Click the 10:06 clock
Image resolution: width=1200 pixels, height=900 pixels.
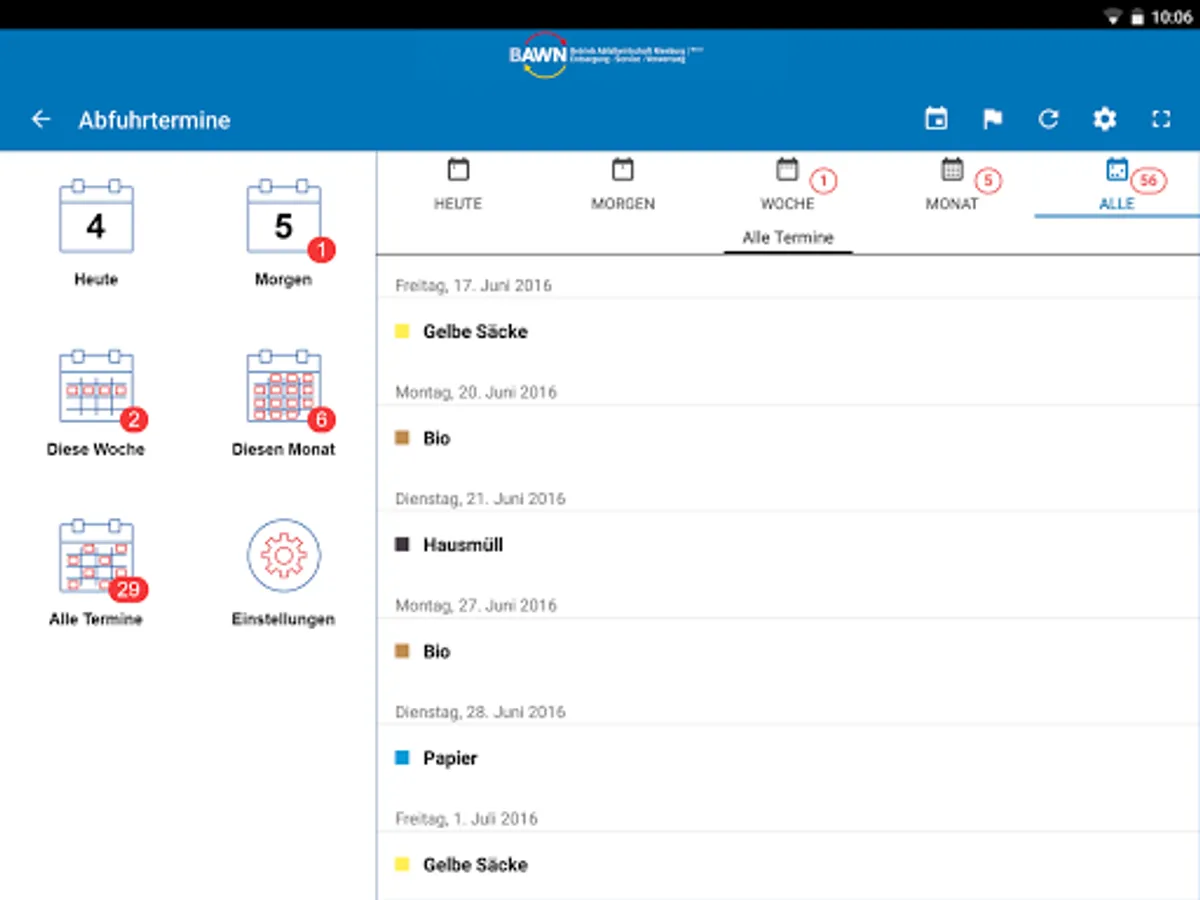coord(1172,18)
